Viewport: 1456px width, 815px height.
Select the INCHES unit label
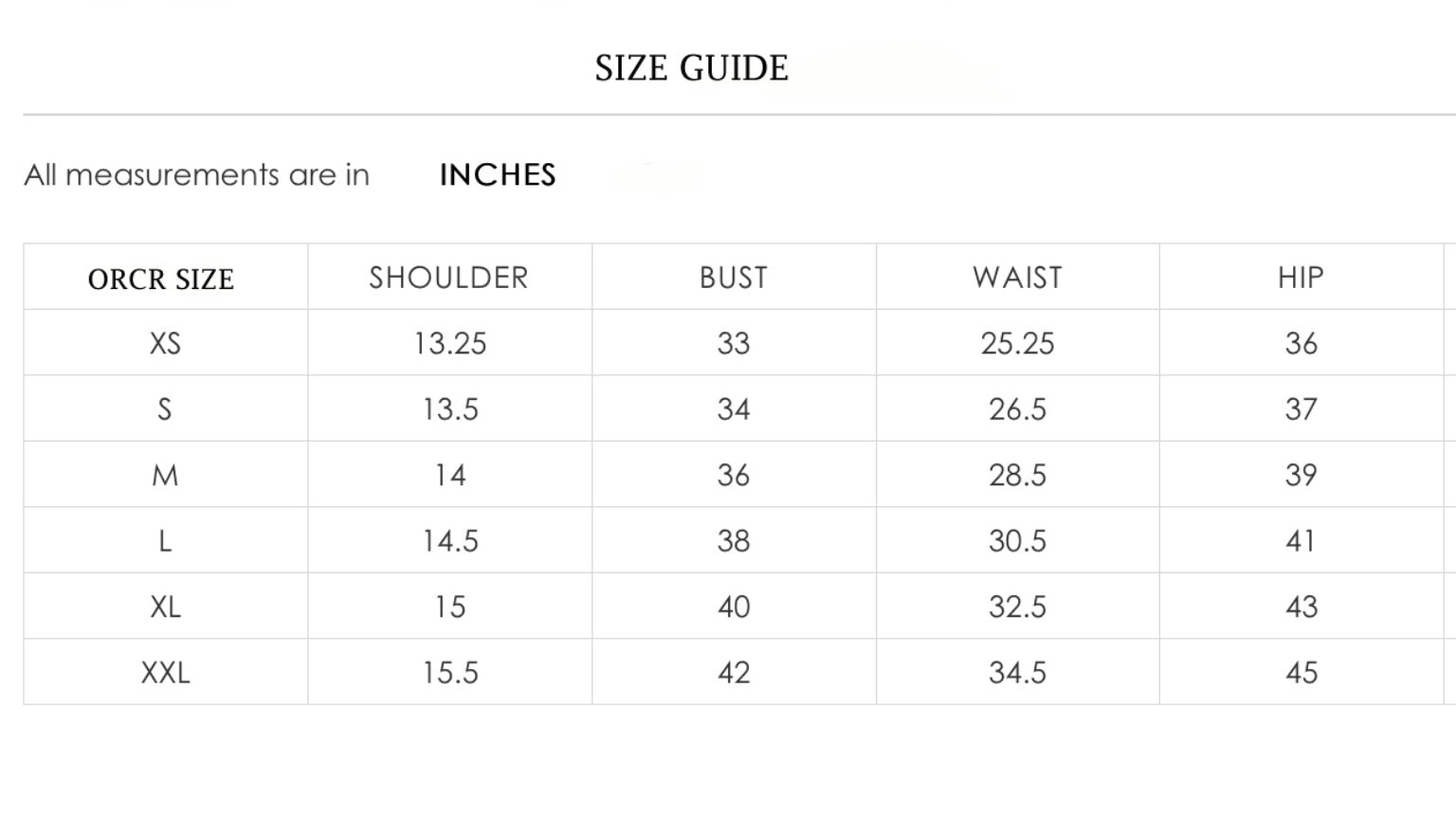tap(498, 175)
